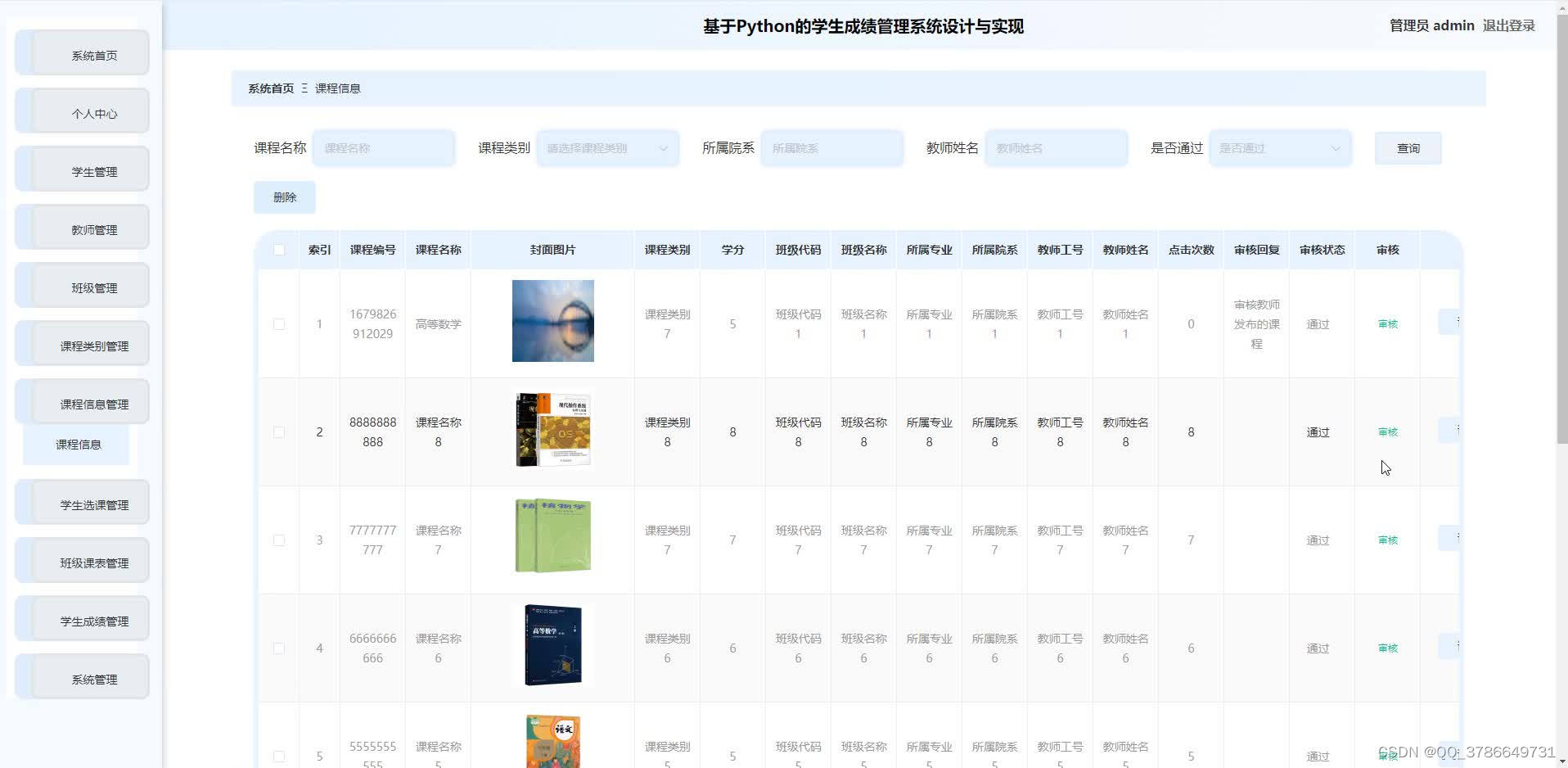The width and height of the screenshot is (1568, 768).
Task: Expand 学生成绩管理 sidebar menu
Action: 82,620
